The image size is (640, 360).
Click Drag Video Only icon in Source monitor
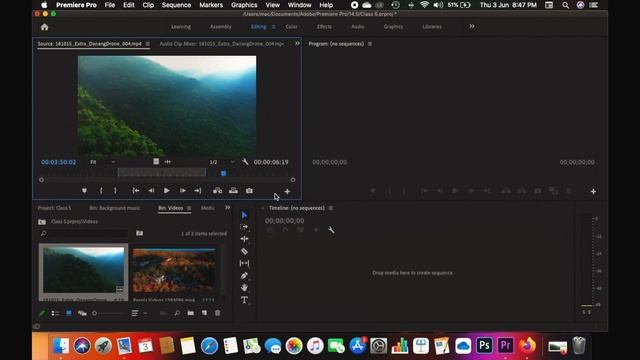coord(156,162)
